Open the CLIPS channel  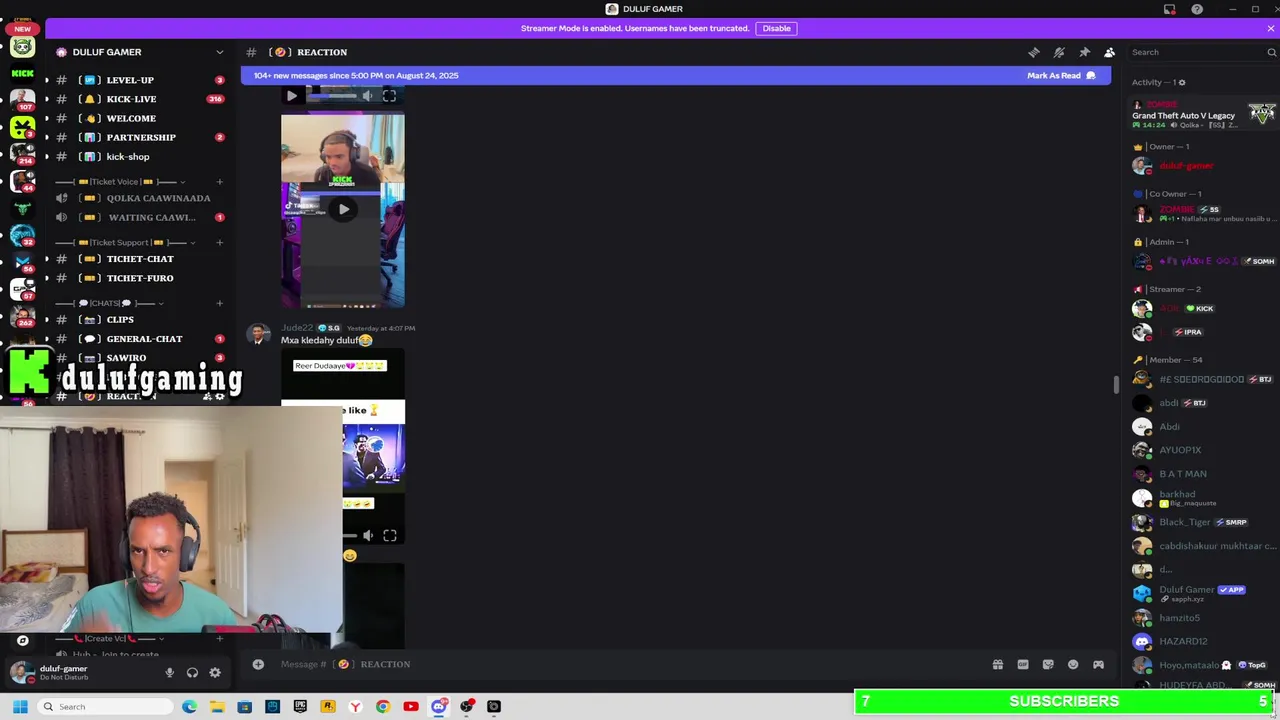tap(140, 320)
